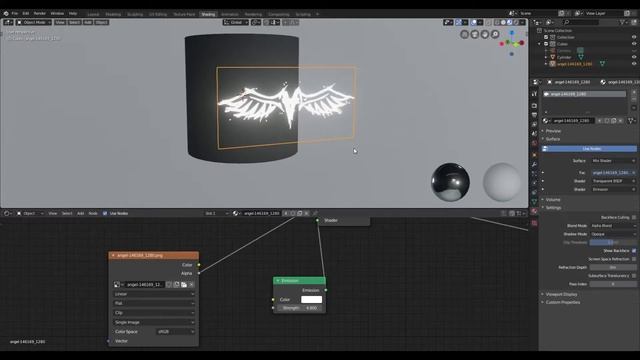The image size is (640, 360).
Task: Toggle viewport overlays
Action: [473, 22]
